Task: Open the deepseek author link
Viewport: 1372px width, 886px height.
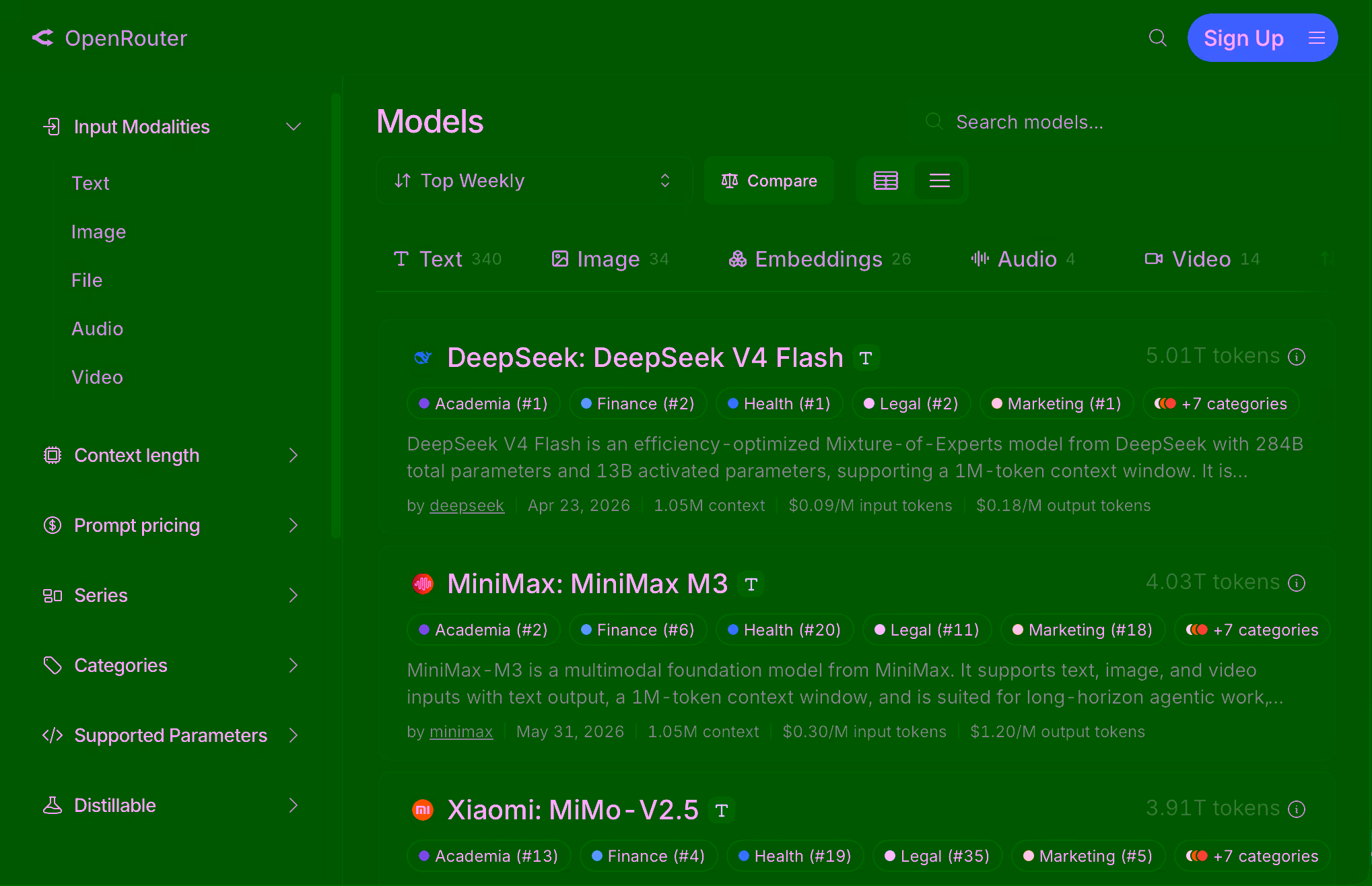Action: click(x=467, y=506)
